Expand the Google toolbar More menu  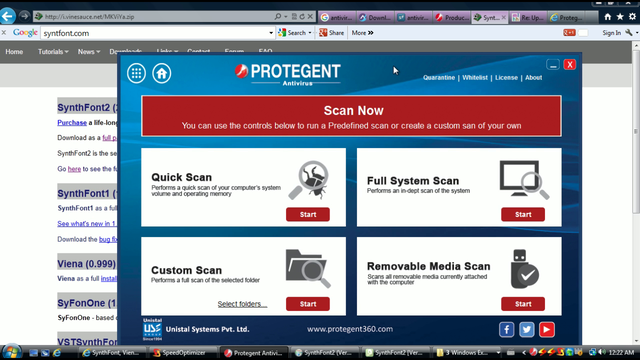362,33
